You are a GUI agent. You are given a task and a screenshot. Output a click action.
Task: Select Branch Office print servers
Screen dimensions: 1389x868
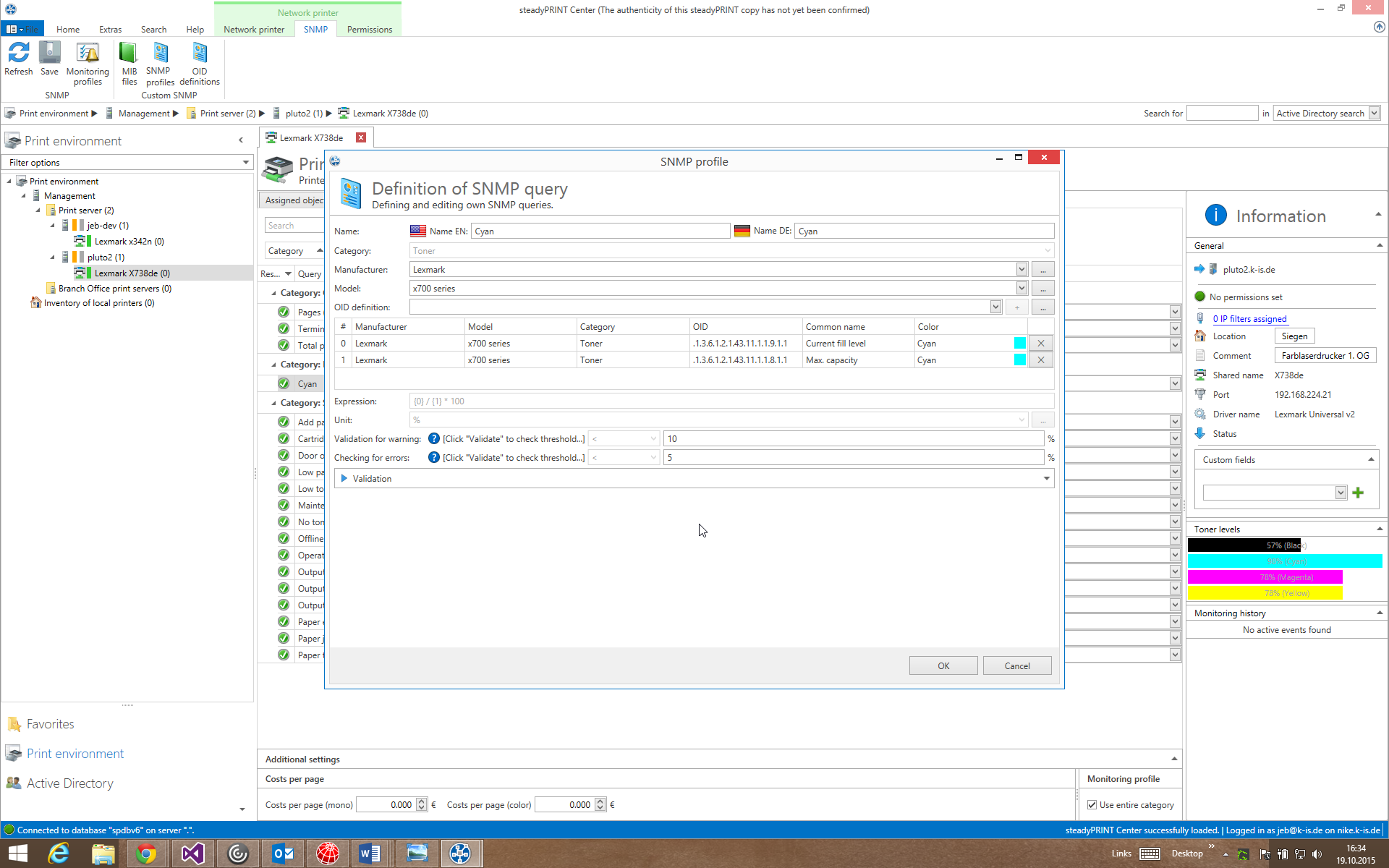[114, 289]
